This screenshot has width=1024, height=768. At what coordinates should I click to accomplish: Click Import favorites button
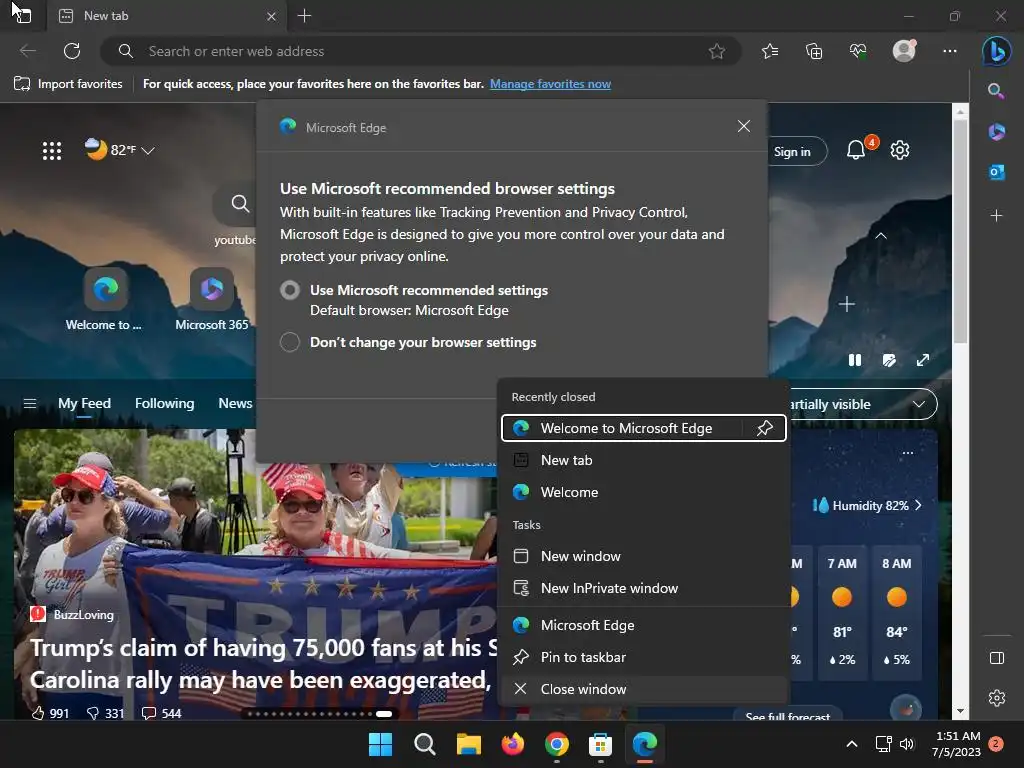[x=68, y=84]
